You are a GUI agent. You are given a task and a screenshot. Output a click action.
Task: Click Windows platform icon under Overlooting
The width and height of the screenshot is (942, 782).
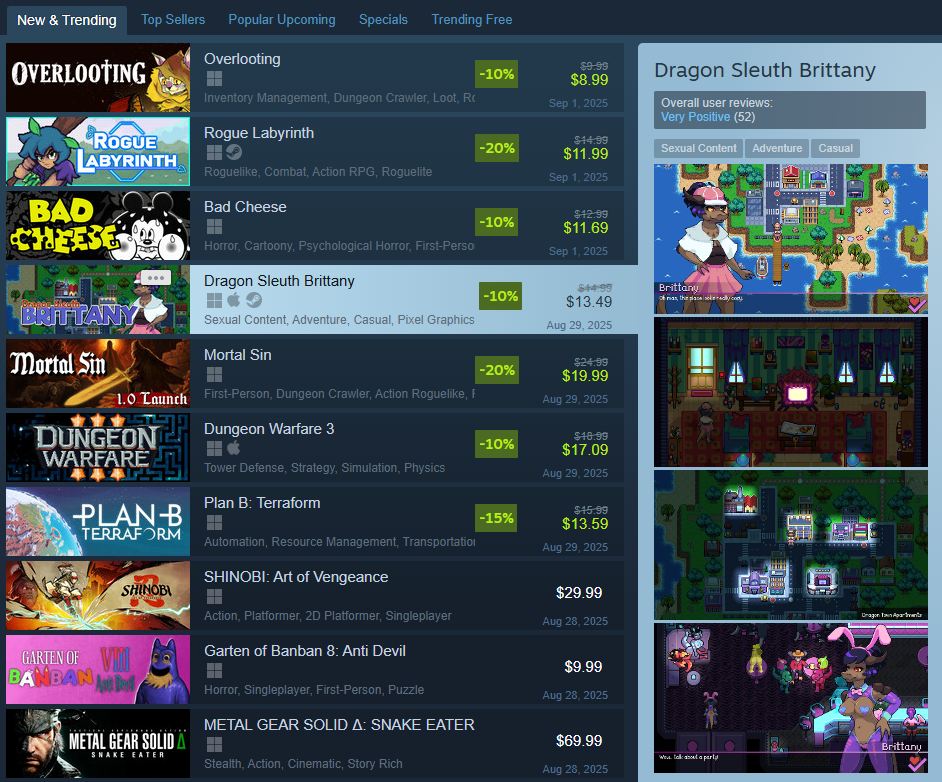click(214, 79)
